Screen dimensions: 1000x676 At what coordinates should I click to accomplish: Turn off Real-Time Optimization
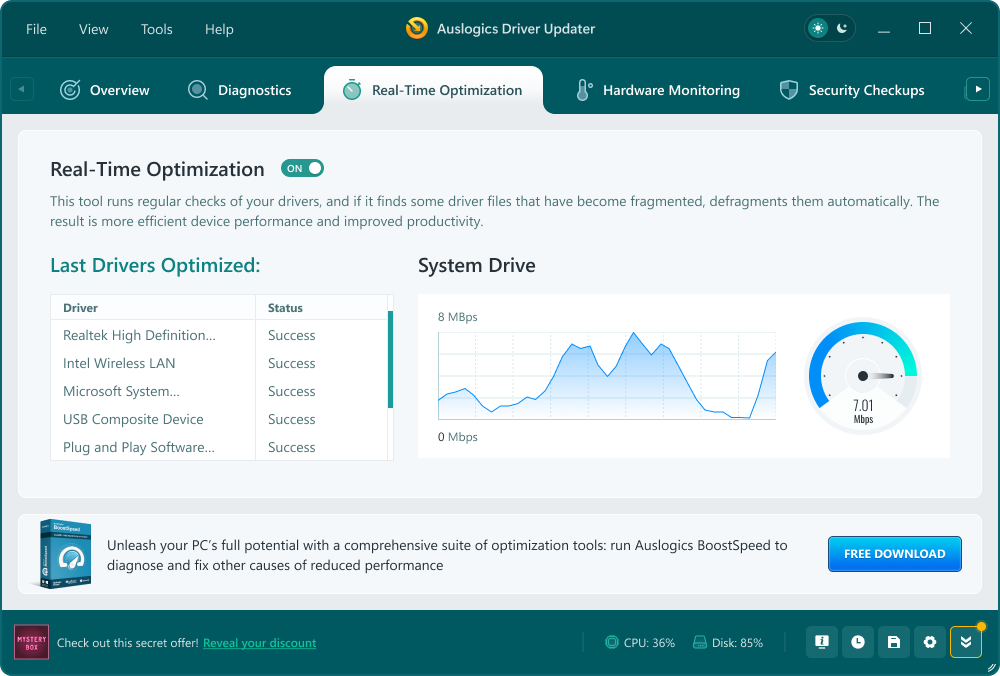click(x=302, y=168)
